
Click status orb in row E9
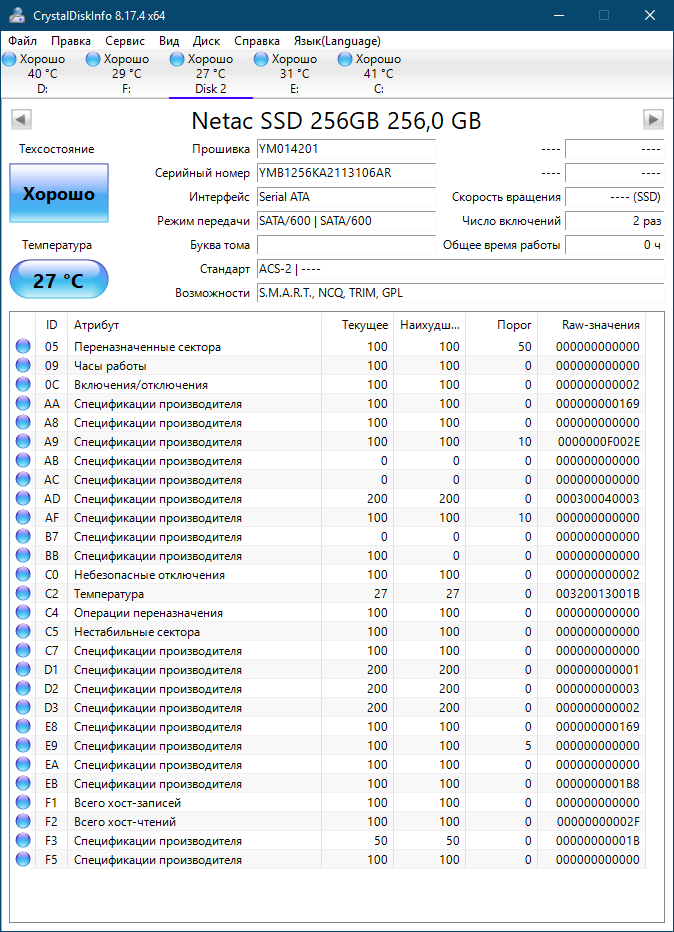[x=23, y=745]
